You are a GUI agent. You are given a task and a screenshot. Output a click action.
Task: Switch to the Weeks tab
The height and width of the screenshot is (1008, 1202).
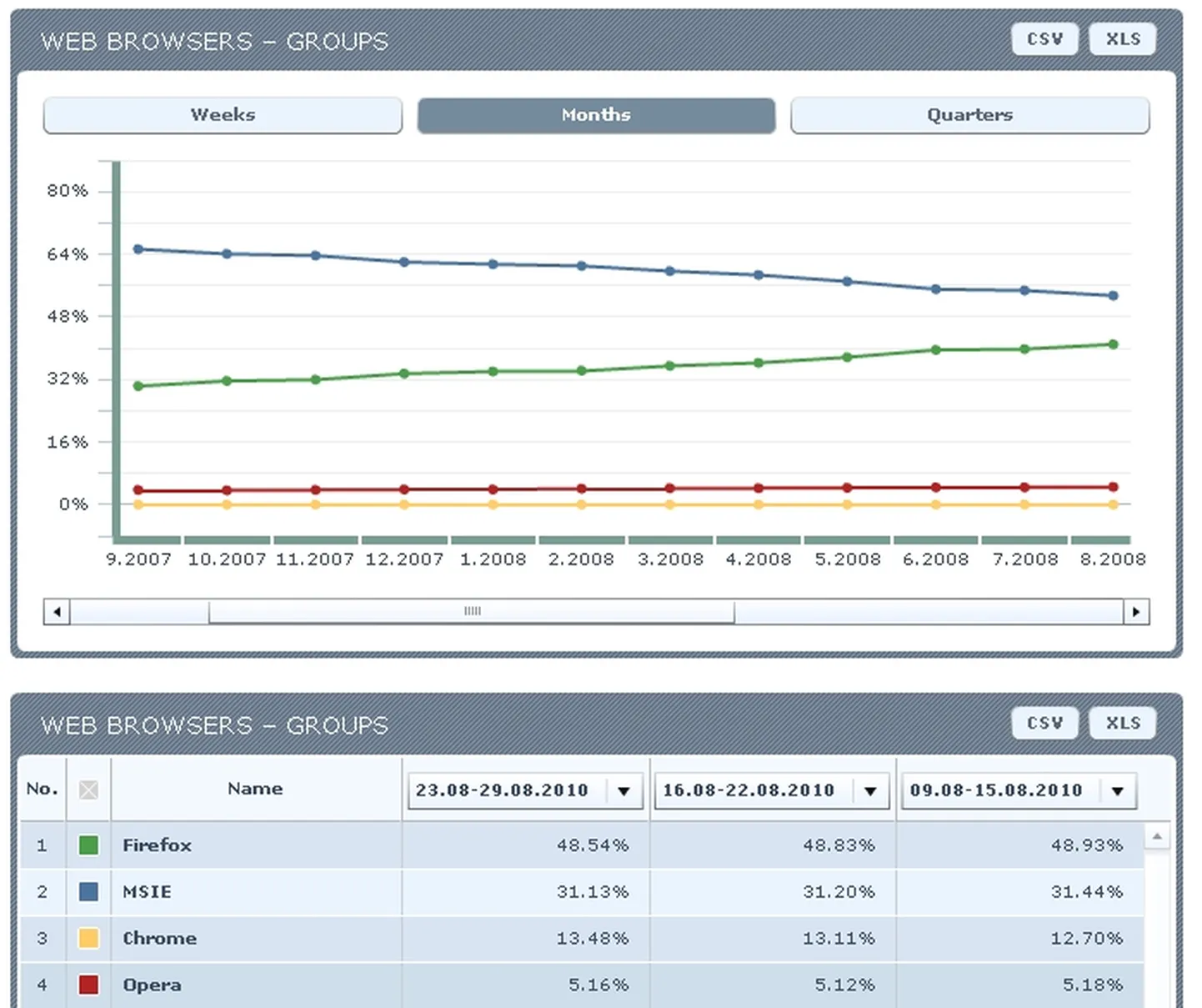pos(223,115)
